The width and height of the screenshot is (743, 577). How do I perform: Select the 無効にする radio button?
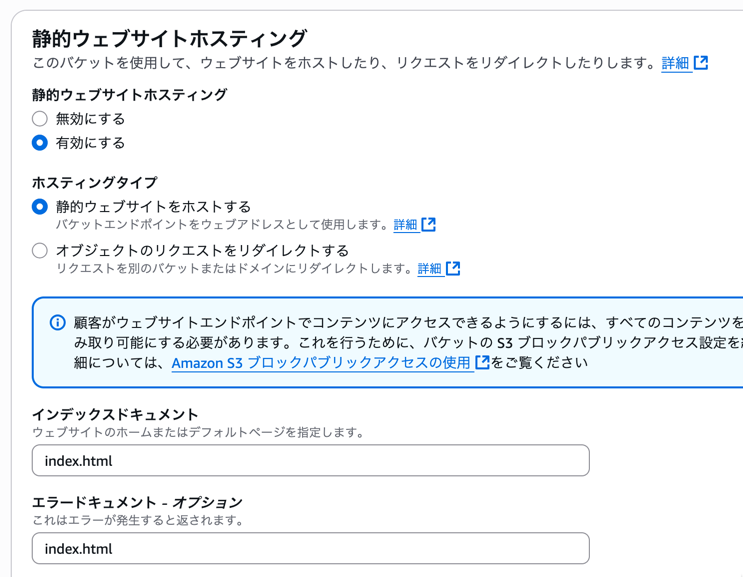pos(40,119)
